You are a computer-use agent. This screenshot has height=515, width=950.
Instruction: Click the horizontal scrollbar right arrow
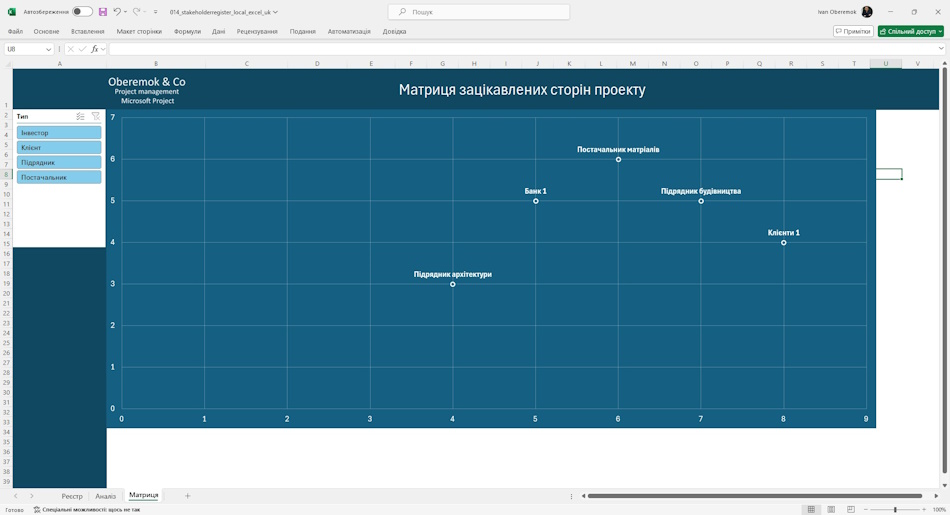pos(936,496)
